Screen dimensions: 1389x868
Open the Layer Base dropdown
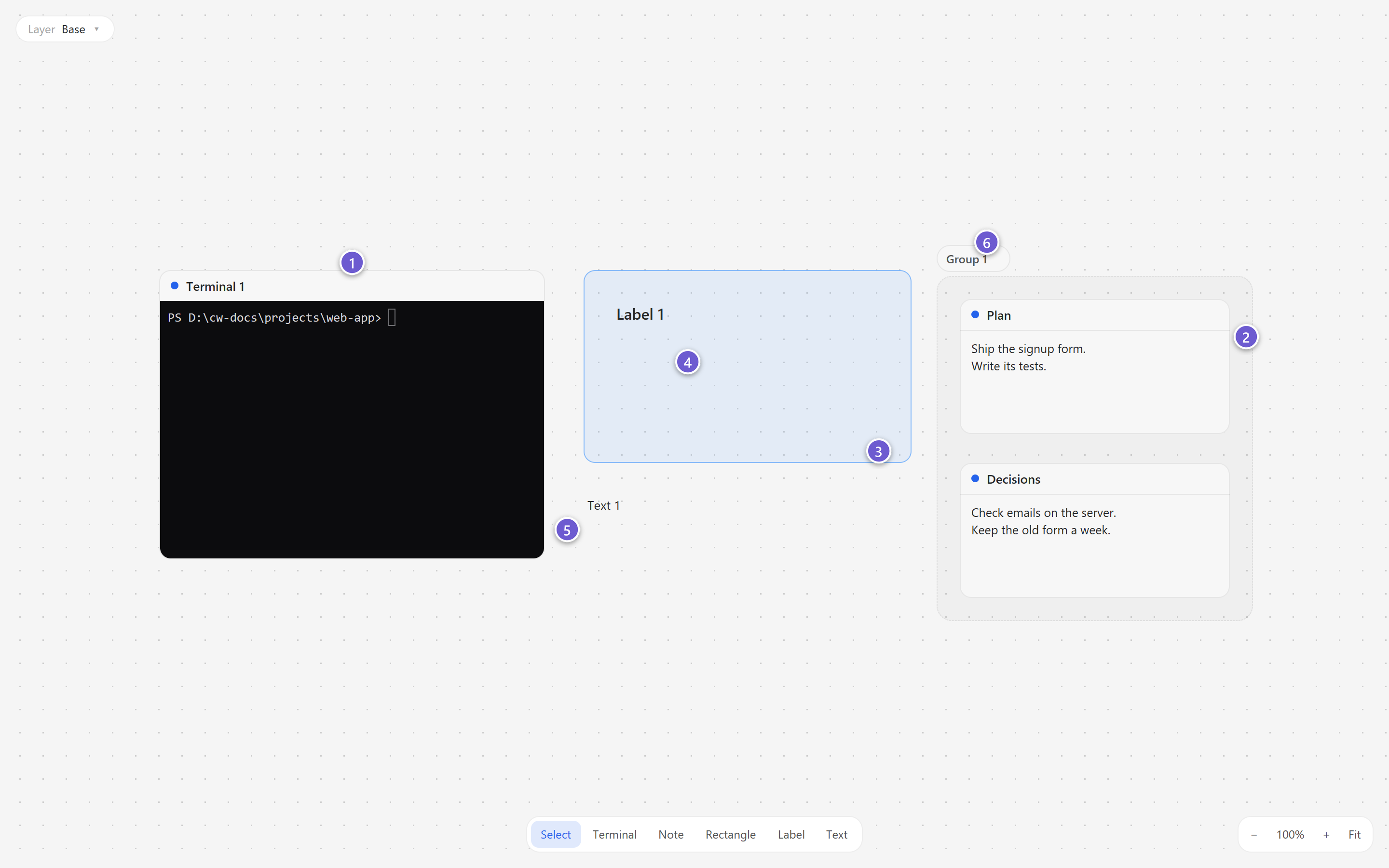pyautogui.click(x=65, y=29)
